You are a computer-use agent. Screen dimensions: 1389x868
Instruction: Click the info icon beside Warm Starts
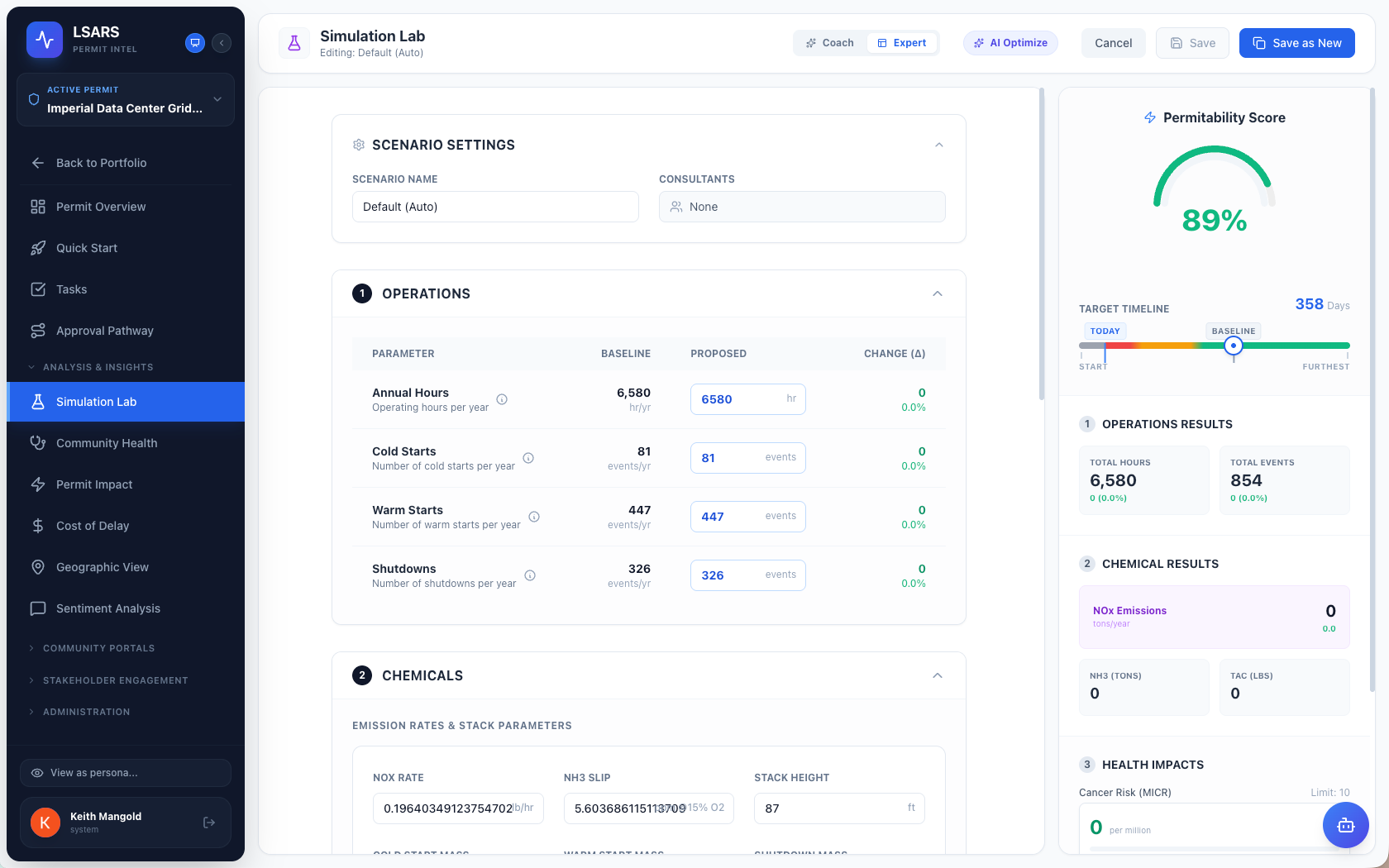[534, 517]
